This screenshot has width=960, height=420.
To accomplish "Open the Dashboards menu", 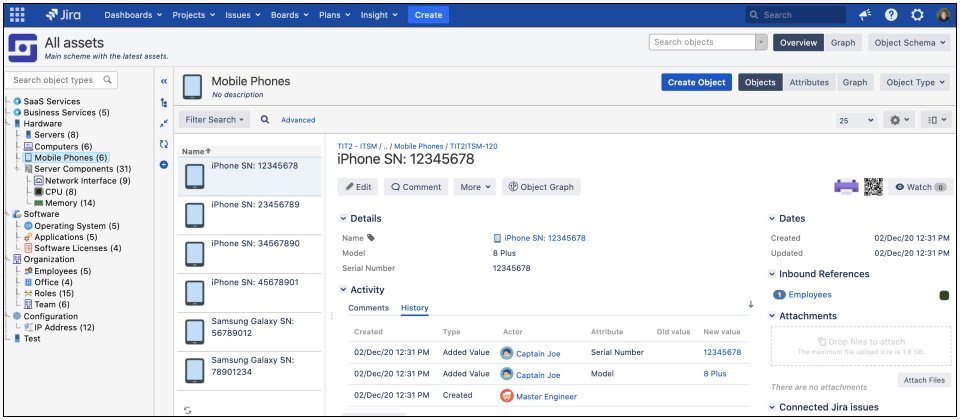I will click(x=133, y=15).
